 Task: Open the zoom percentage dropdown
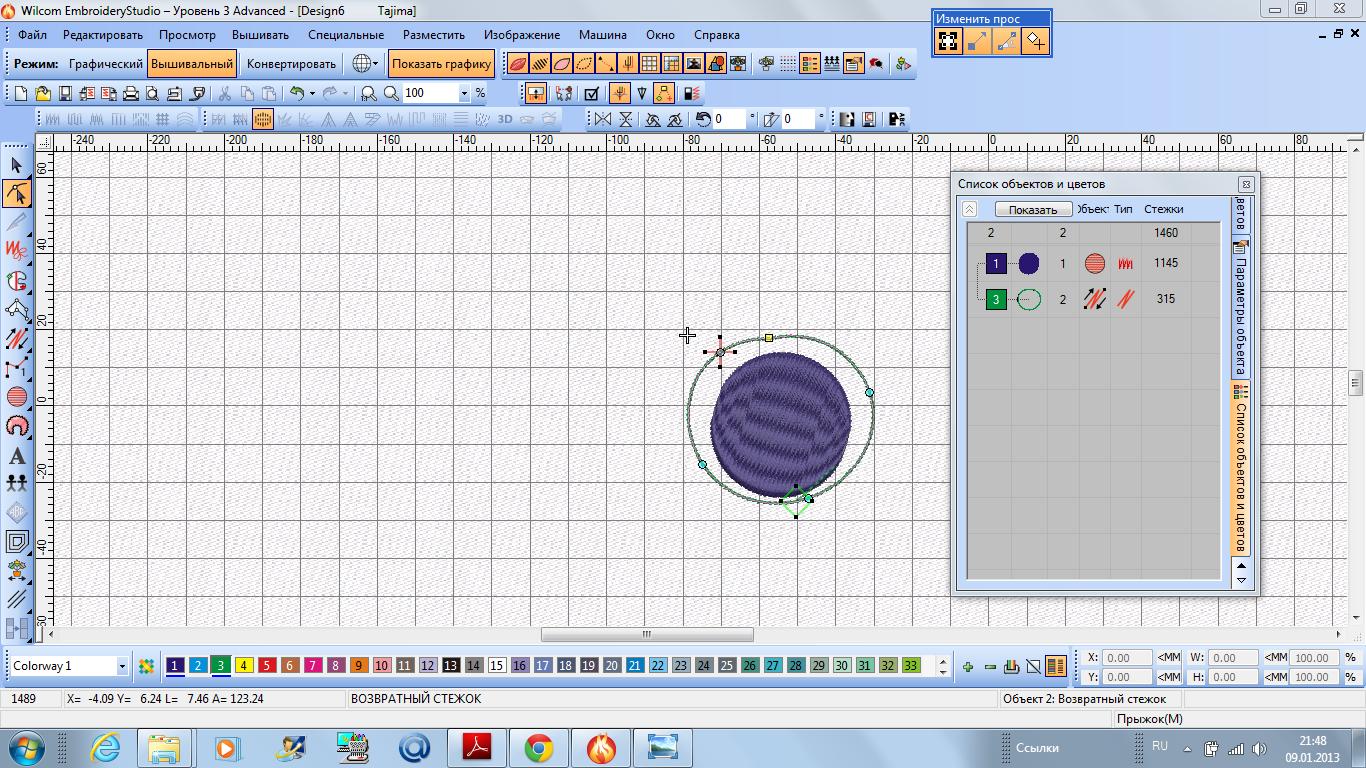pos(464,93)
